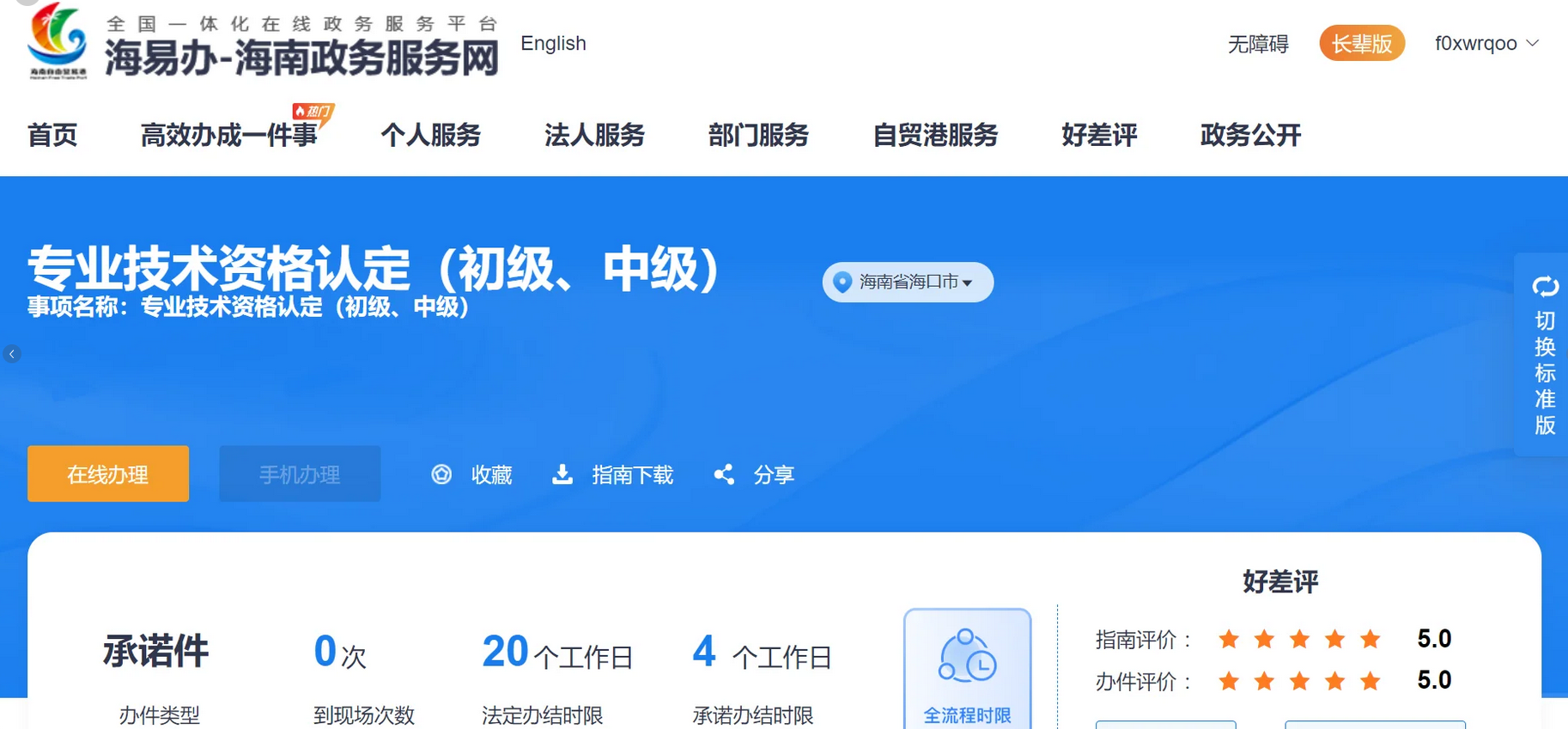Click the 无障碍 accessibility link
This screenshot has width=1568, height=729.
point(1258,44)
